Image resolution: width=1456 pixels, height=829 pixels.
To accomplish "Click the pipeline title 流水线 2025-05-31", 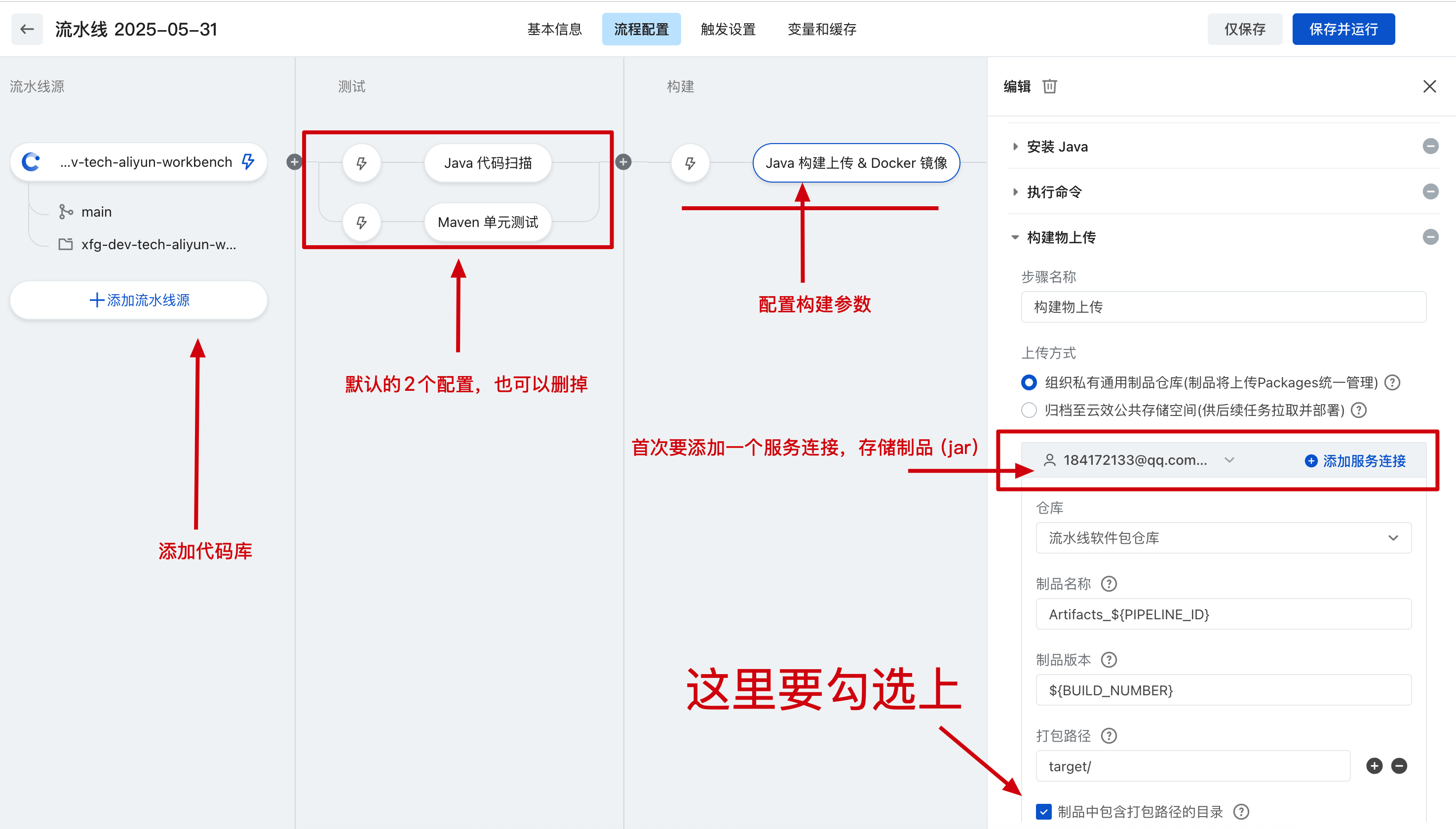I will click(137, 29).
